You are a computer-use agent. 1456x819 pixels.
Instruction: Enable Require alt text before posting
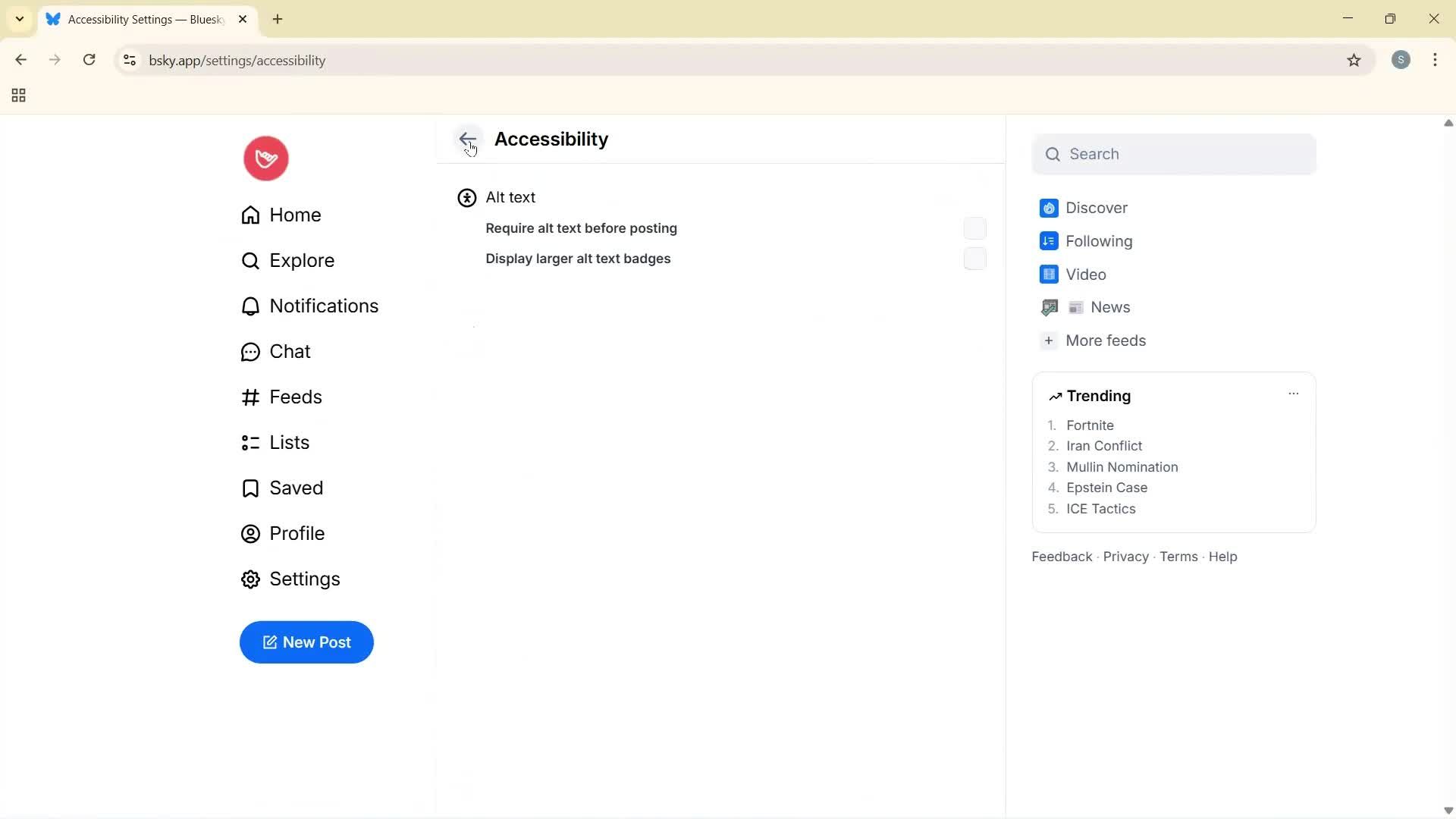974,228
